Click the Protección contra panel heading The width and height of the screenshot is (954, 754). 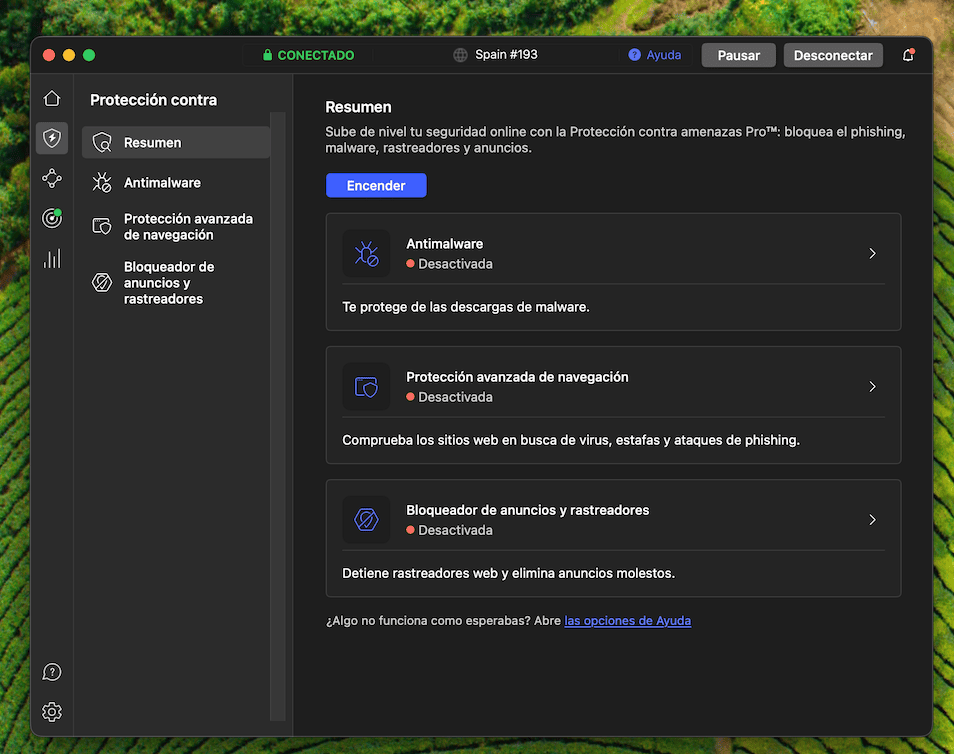pos(153,100)
